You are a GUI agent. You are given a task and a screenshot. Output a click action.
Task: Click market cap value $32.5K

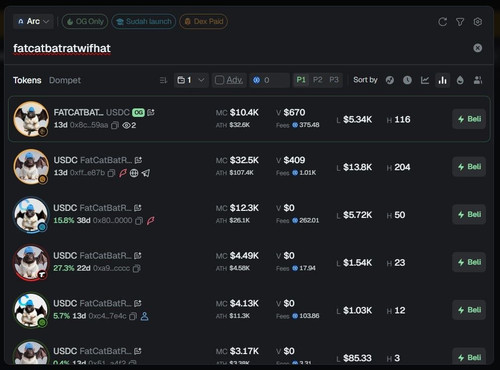click(x=244, y=160)
